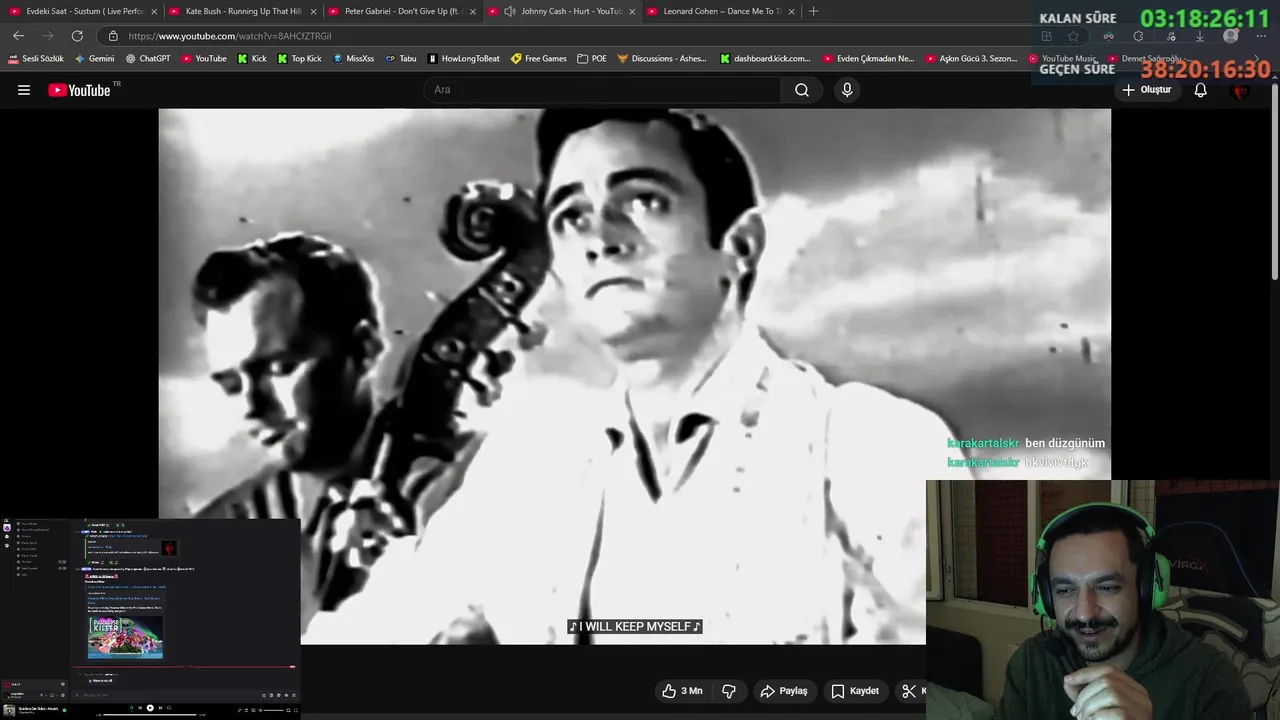
Task: Open the Top Kick bookmark
Action: [x=299, y=59]
